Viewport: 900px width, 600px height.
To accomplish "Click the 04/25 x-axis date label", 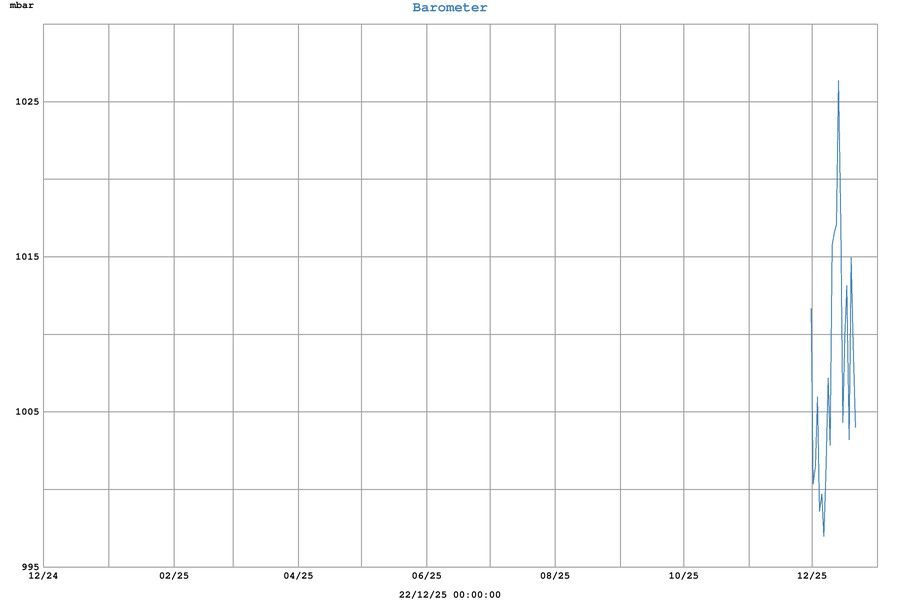I will (298, 576).
